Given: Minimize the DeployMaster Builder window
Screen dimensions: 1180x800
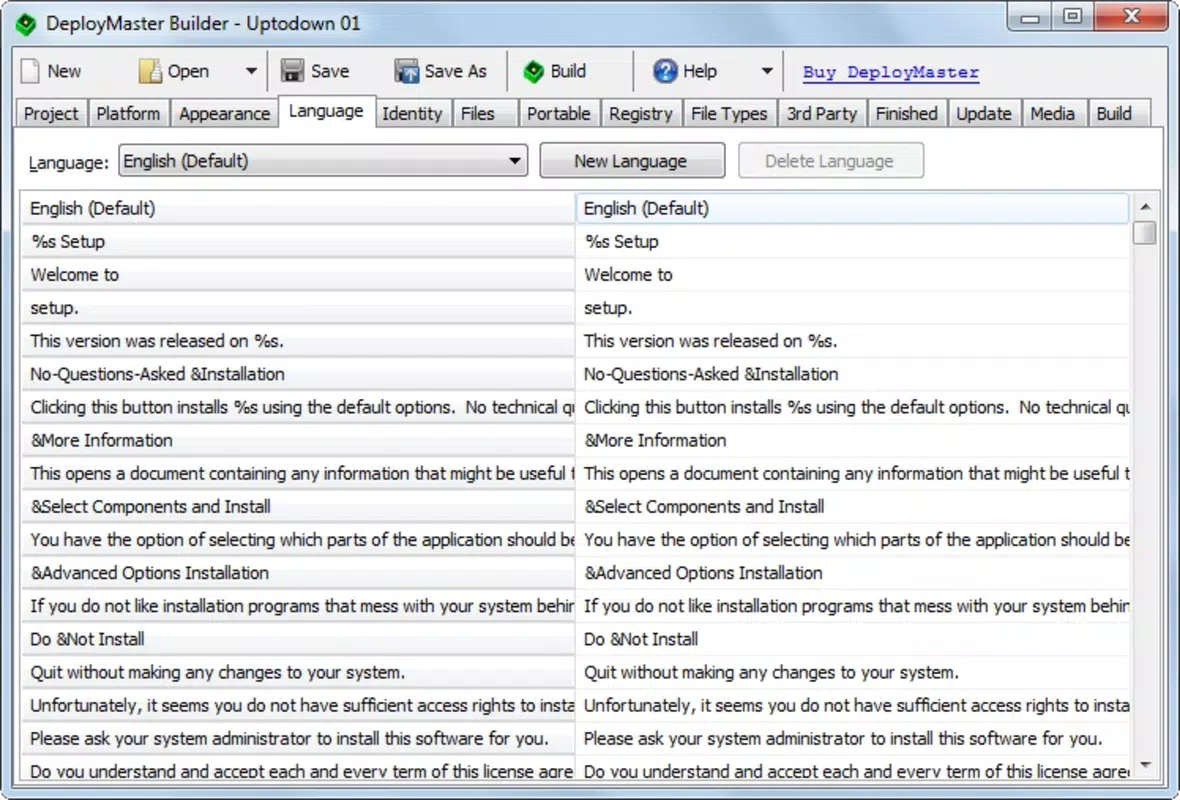Looking at the screenshot, I should tap(1029, 17).
